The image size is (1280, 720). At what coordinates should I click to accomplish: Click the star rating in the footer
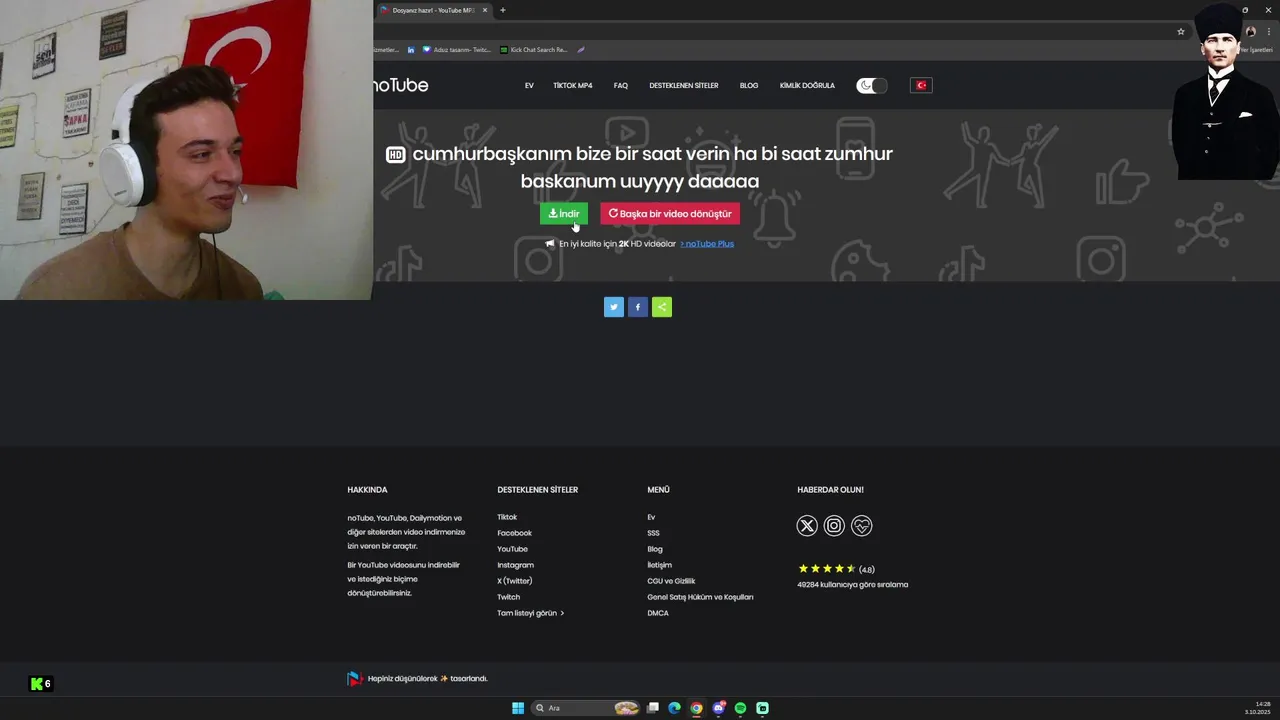pos(827,569)
